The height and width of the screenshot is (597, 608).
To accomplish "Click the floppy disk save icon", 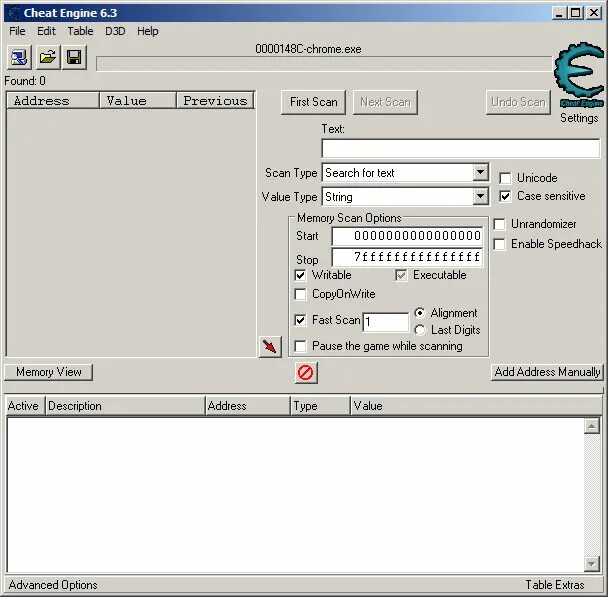I will pos(74,57).
